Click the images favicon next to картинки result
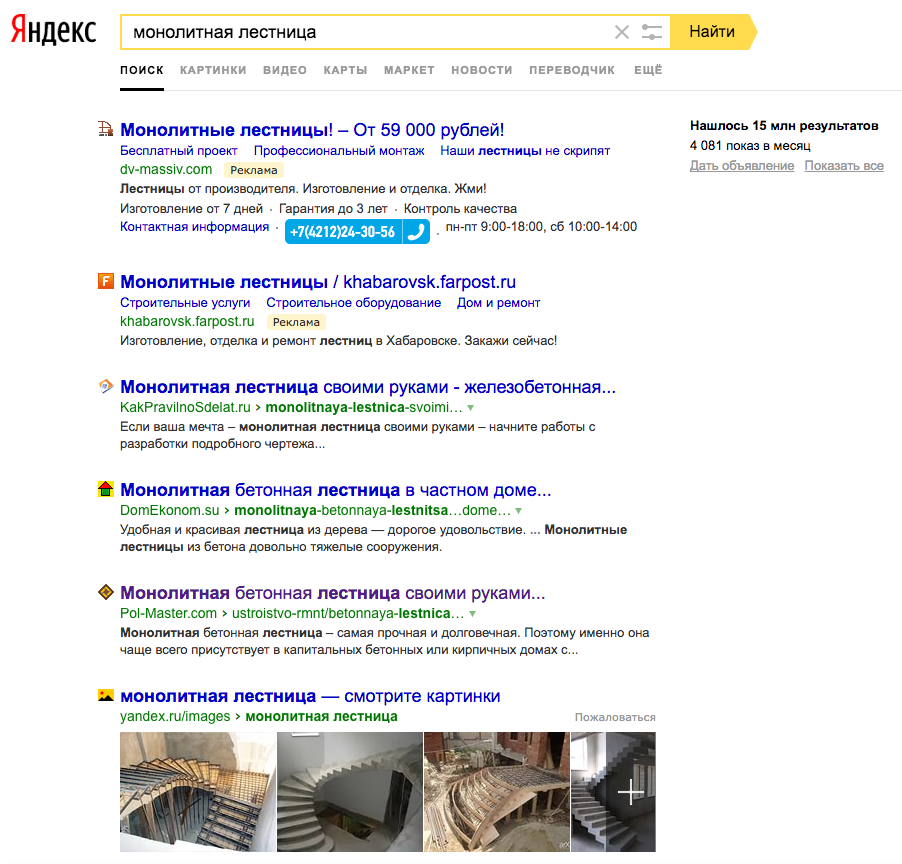Image resolution: width=902 pixels, height=864 pixels. click(105, 696)
